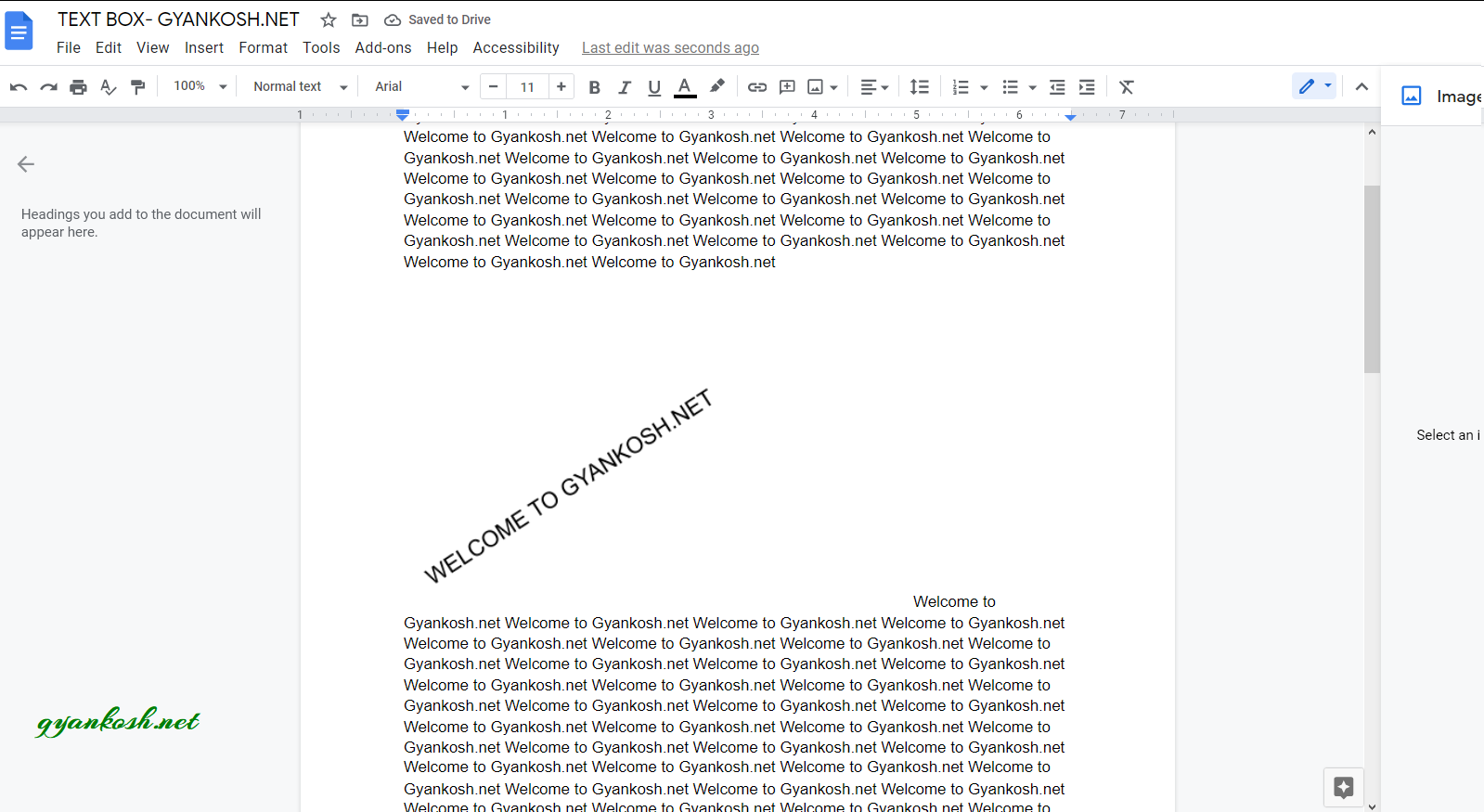Apply a bulleted list
Screen dimensions: 1484x812
tap(1011, 87)
